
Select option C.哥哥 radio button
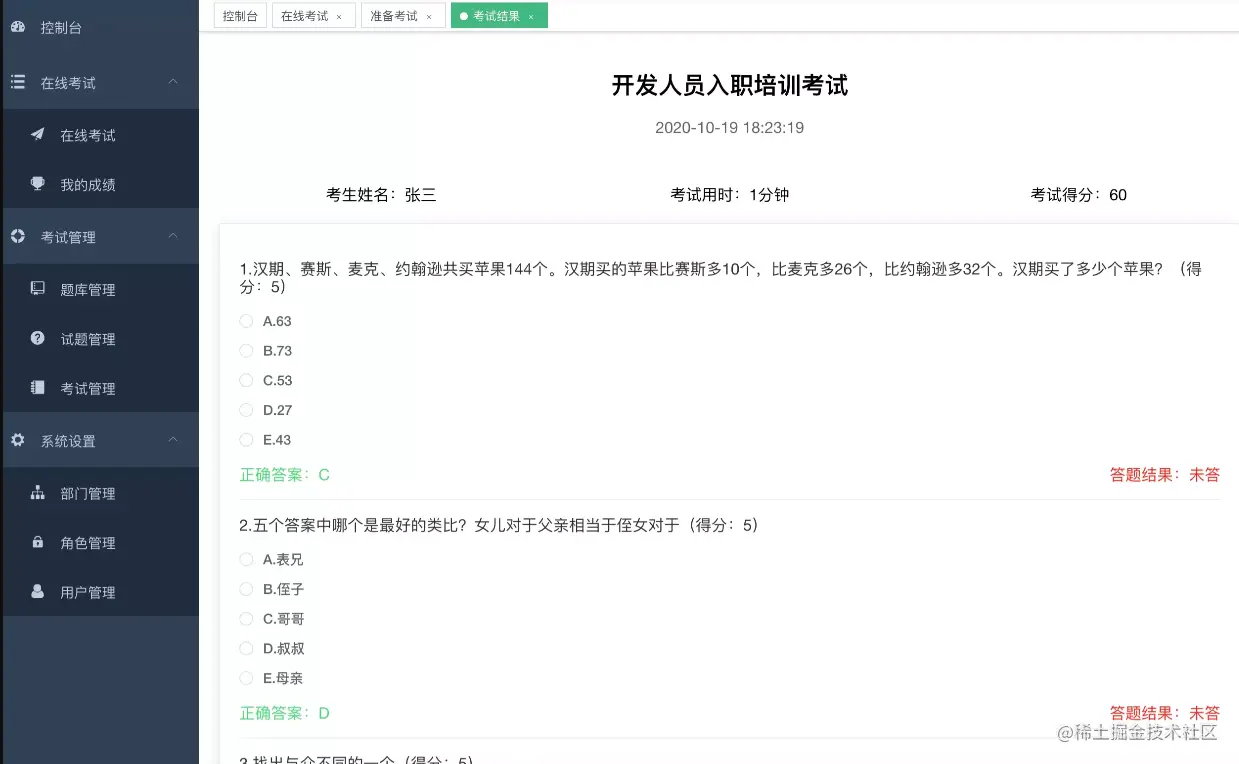246,619
